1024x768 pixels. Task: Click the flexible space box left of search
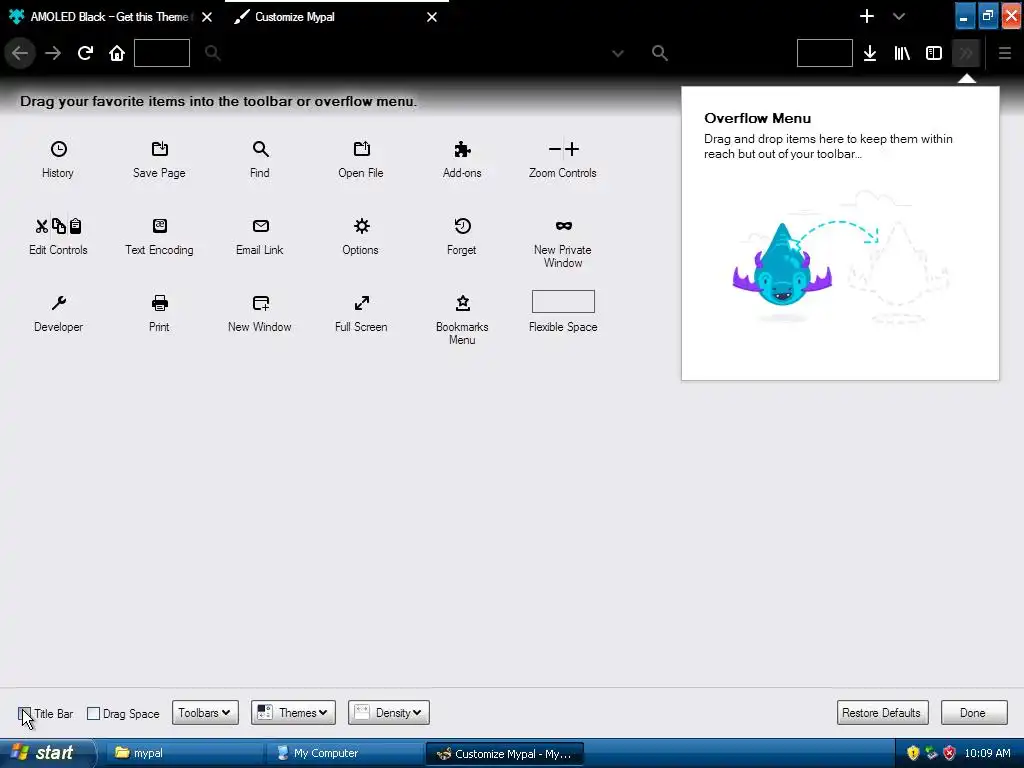pos(162,53)
